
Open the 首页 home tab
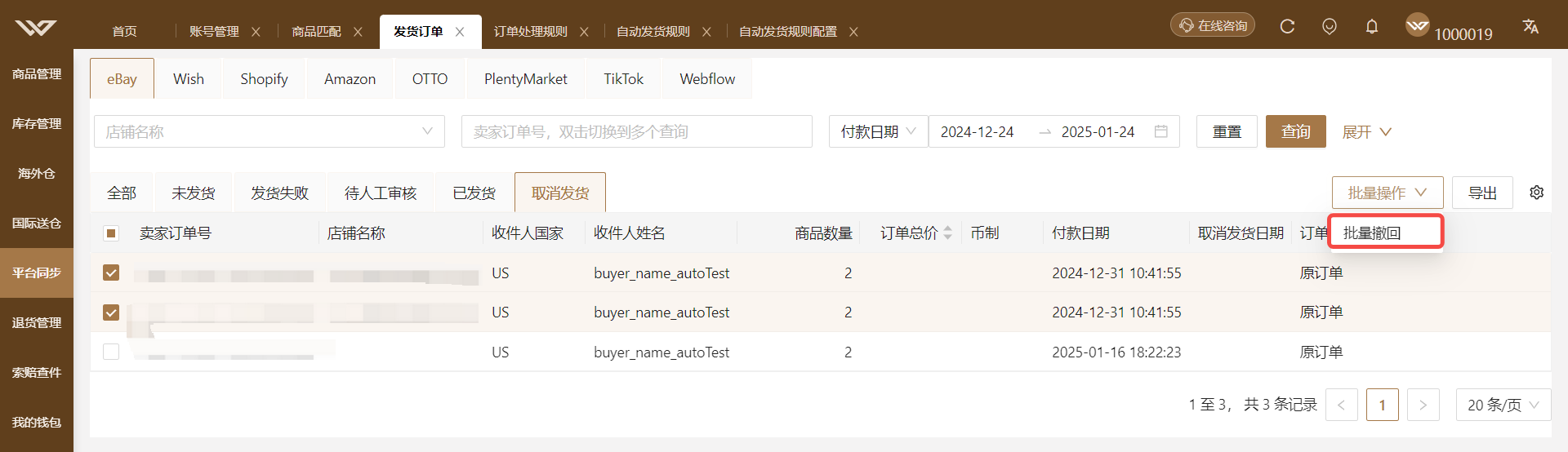click(x=124, y=32)
